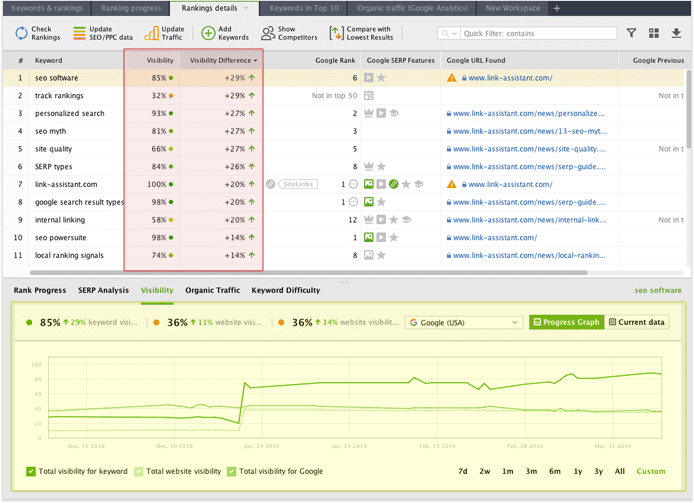
Task: Click the magnifier search icon in quick filter
Action: pyautogui.click(x=445, y=33)
